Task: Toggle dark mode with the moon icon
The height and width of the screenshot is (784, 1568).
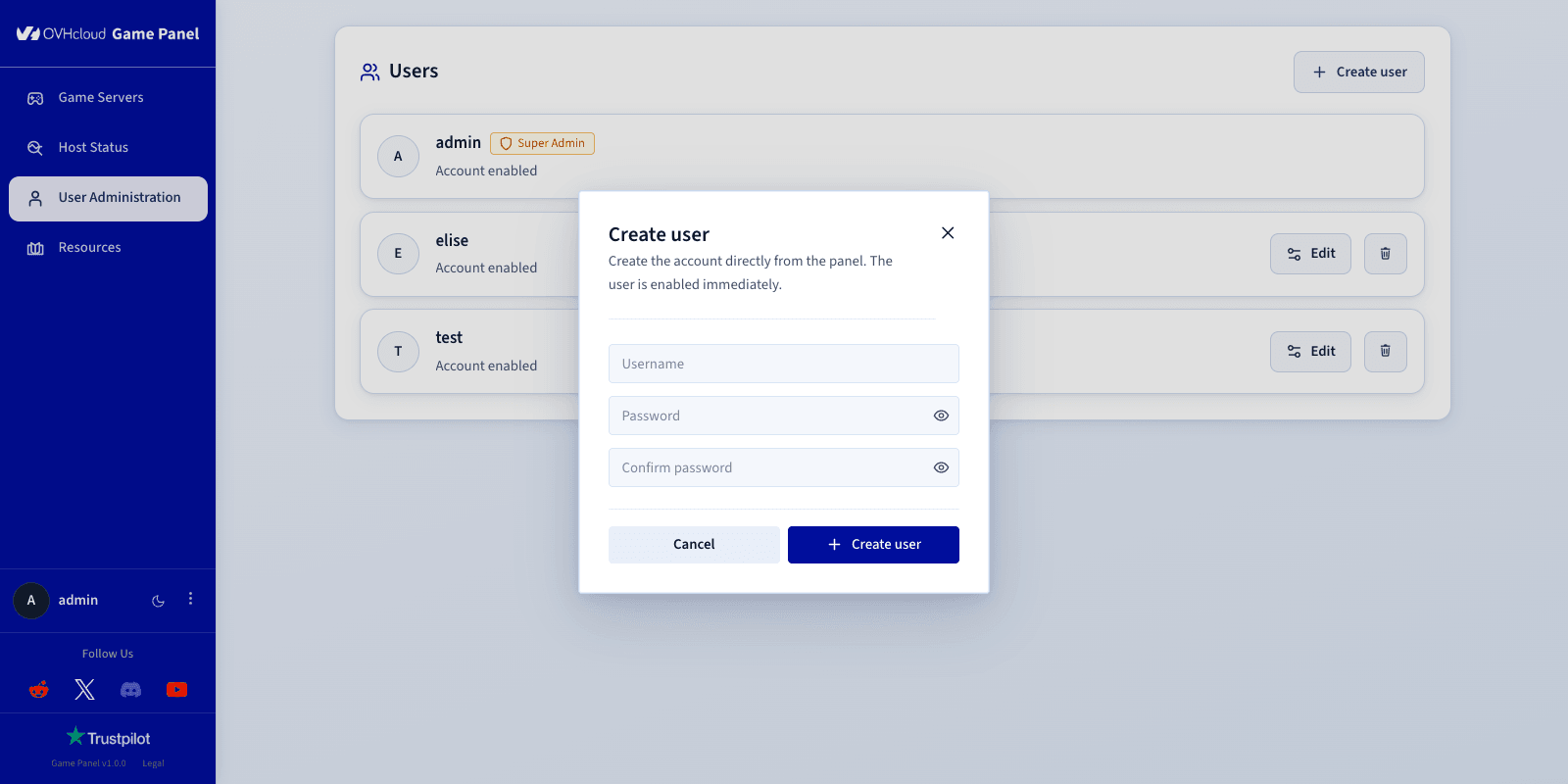Action: [x=158, y=601]
